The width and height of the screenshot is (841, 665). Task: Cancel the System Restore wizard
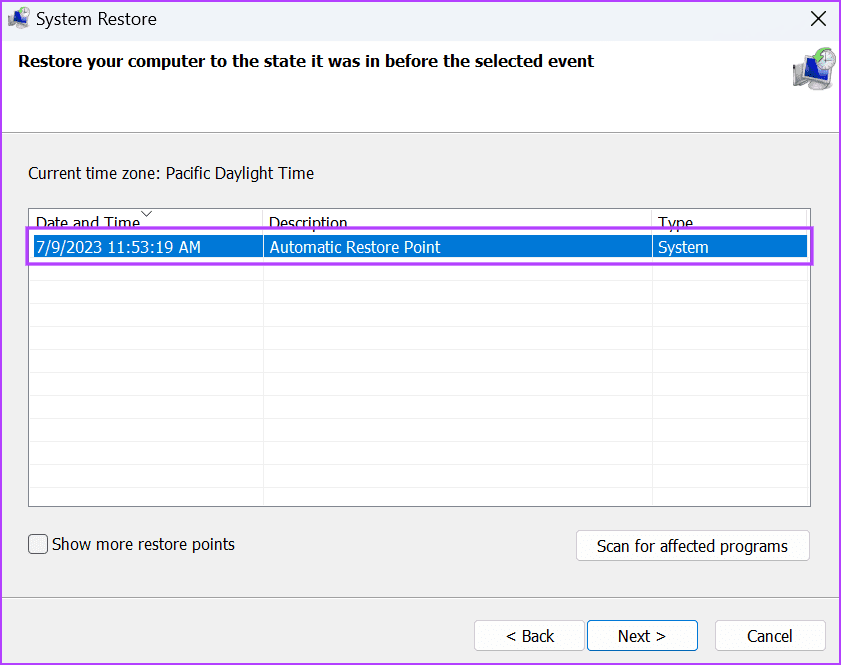(x=769, y=635)
